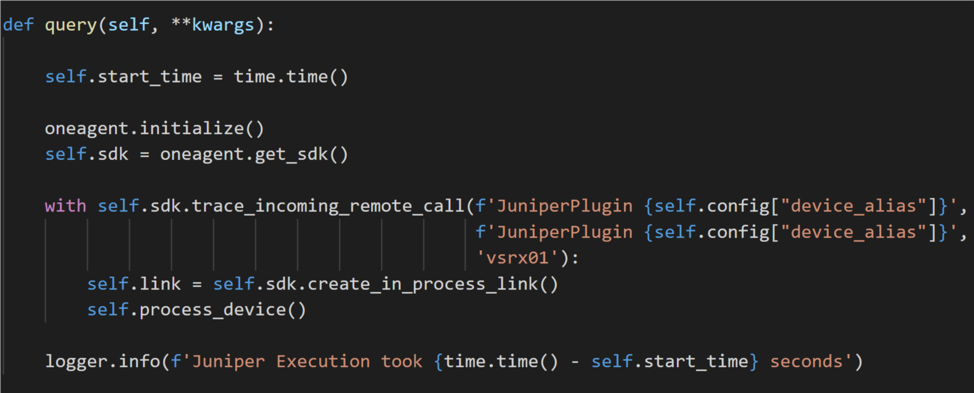The height and width of the screenshot is (393, 974).
Task: Click the def keyword
Action: [x=19, y=28]
